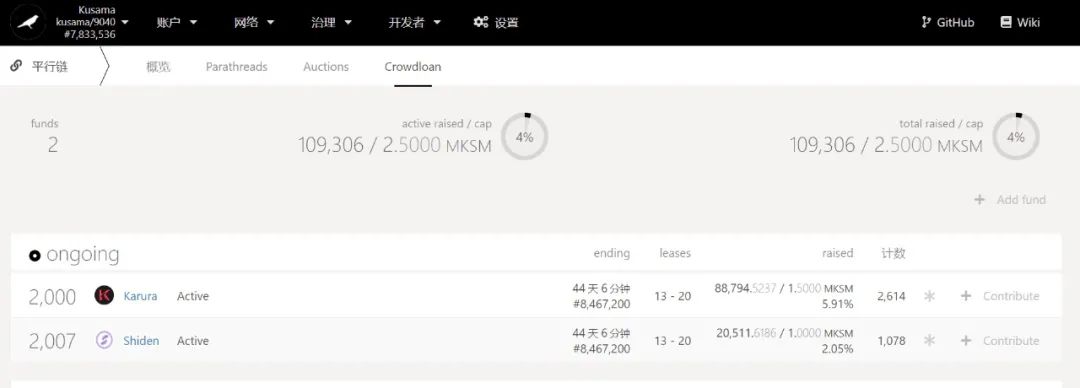
Task: Open the Karura project logo
Action: (104, 296)
